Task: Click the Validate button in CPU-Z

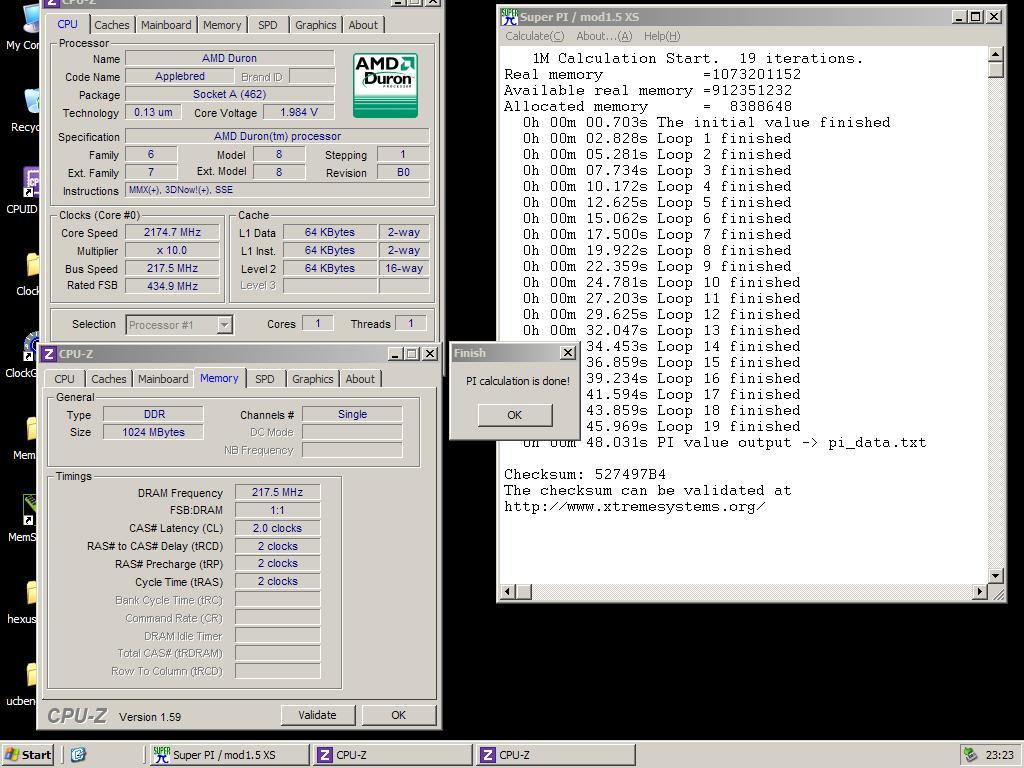Action: (x=317, y=715)
